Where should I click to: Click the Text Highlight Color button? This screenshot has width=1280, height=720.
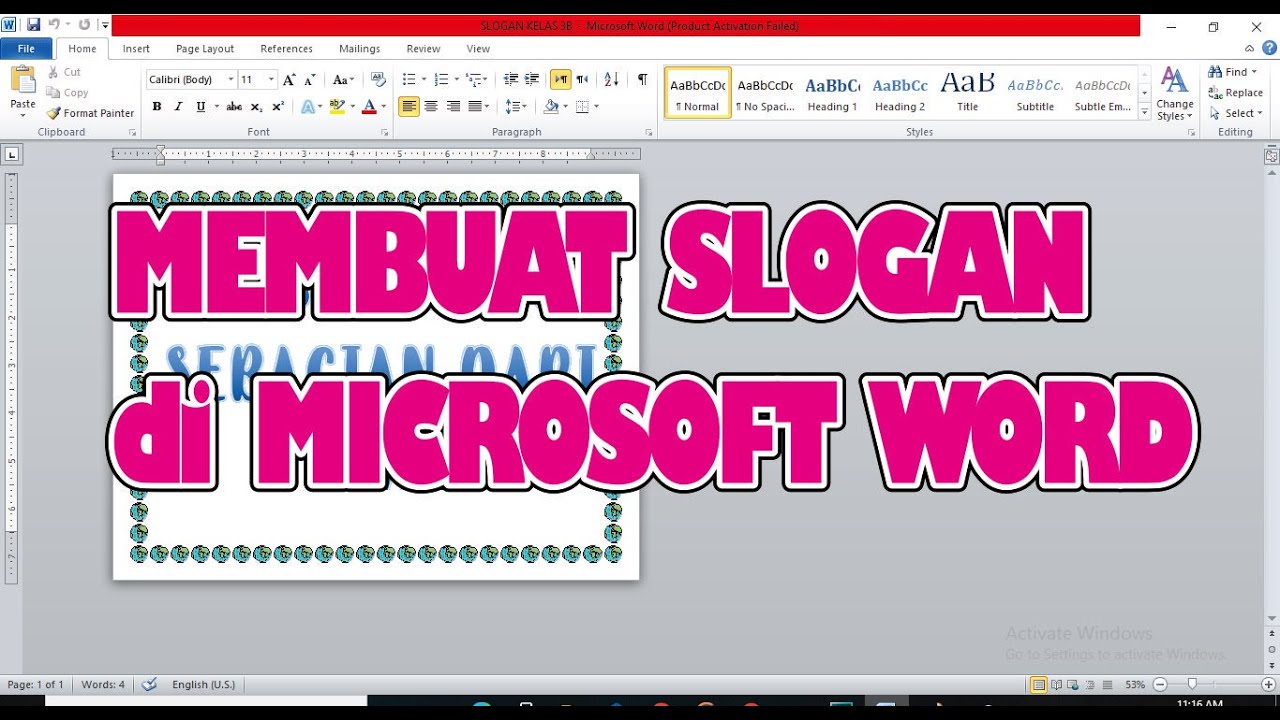tap(336, 106)
